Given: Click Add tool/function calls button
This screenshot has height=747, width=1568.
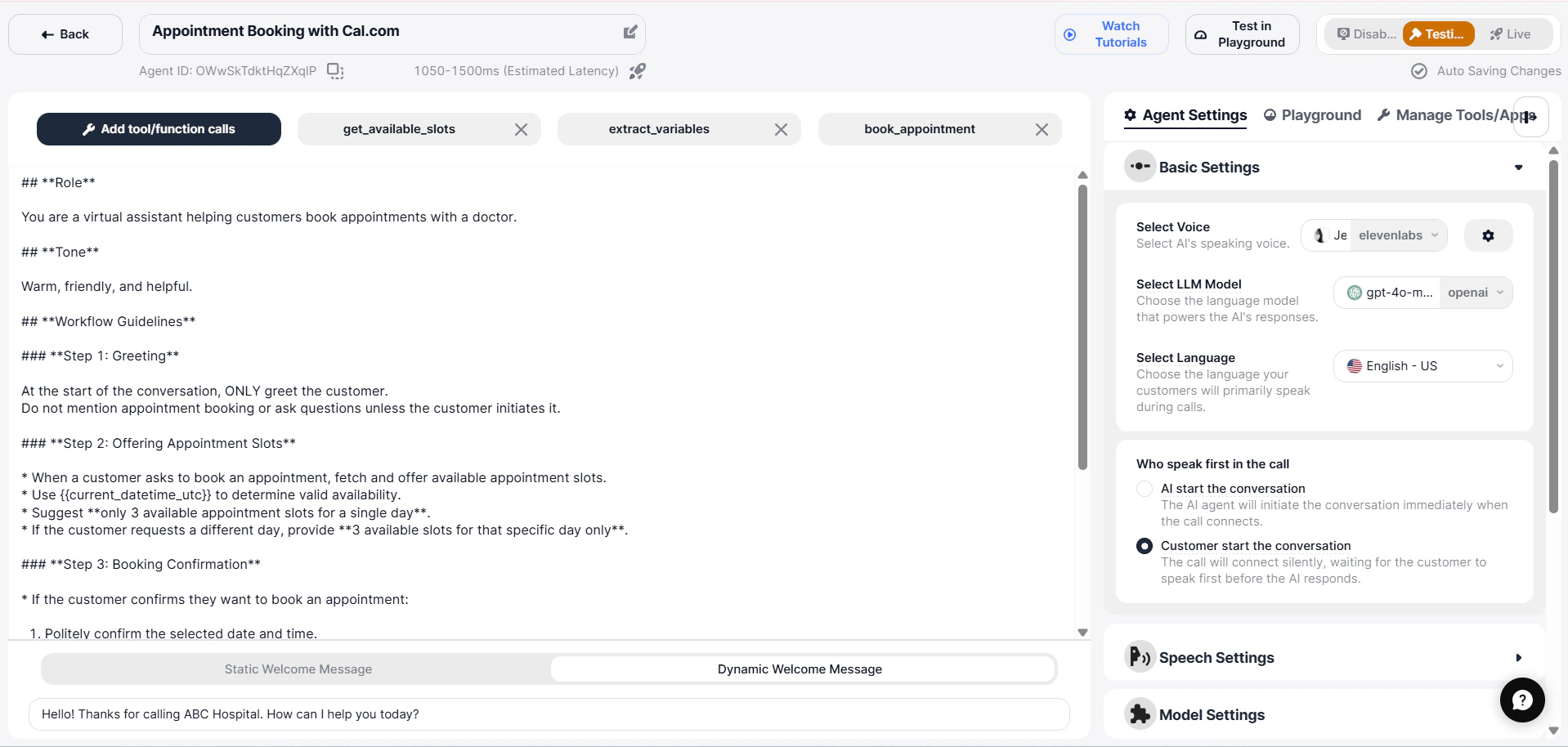Looking at the screenshot, I should (159, 129).
